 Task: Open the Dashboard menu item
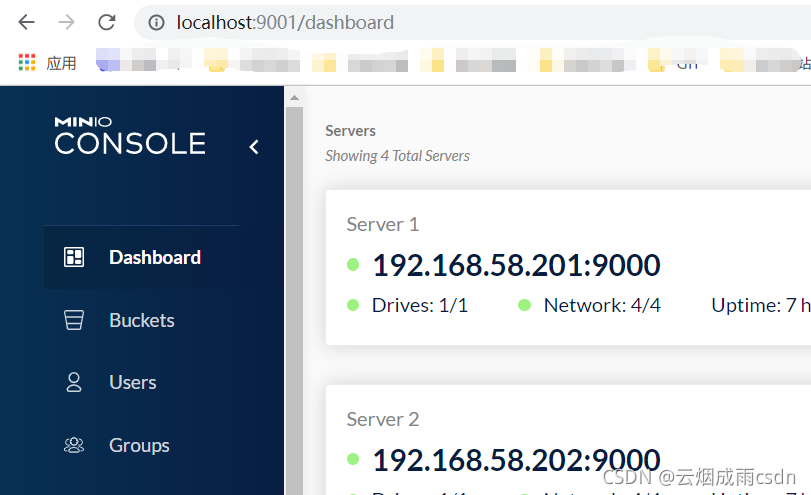click(x=141, y=257)
